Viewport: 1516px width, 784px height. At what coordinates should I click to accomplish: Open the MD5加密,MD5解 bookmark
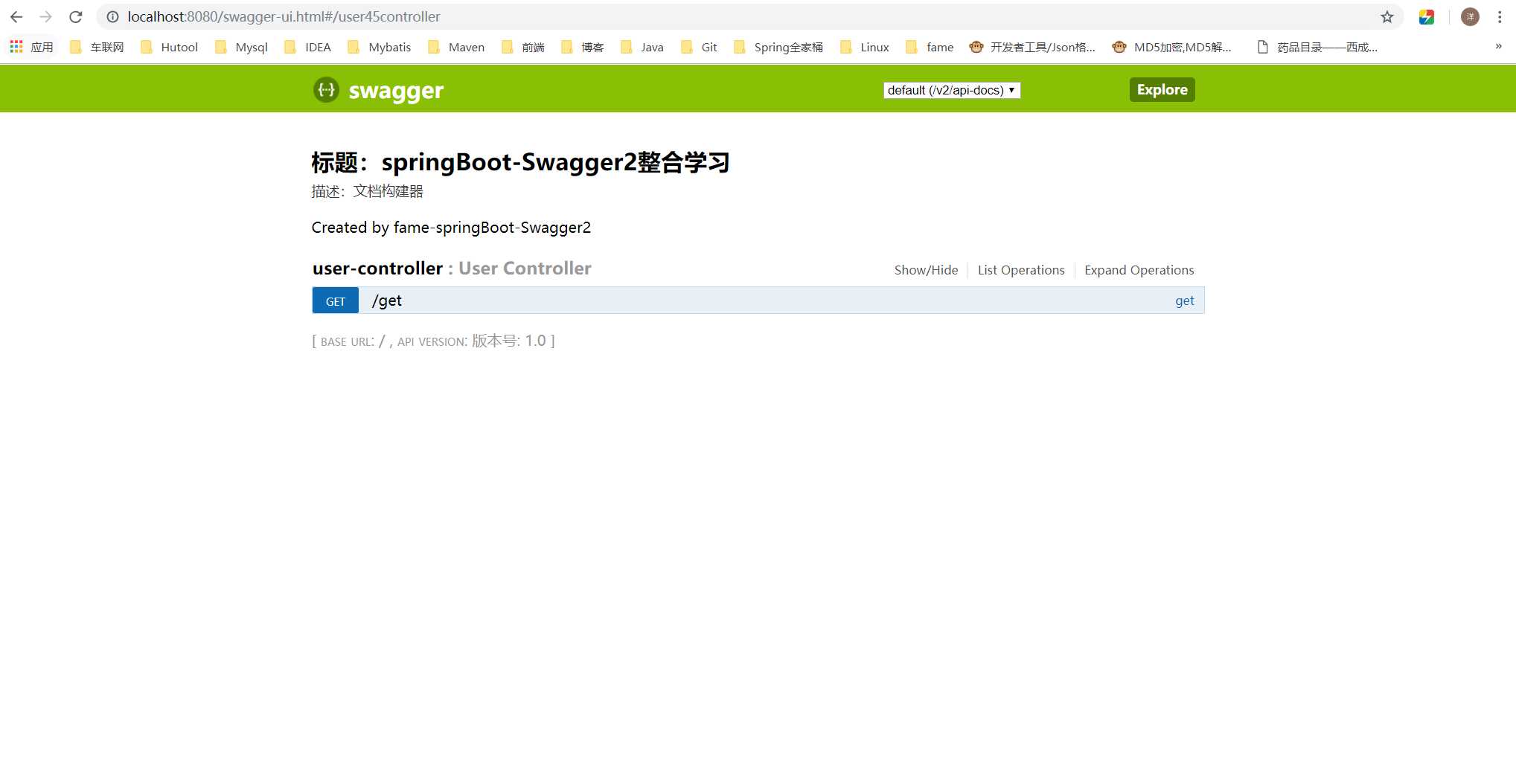1172,47
